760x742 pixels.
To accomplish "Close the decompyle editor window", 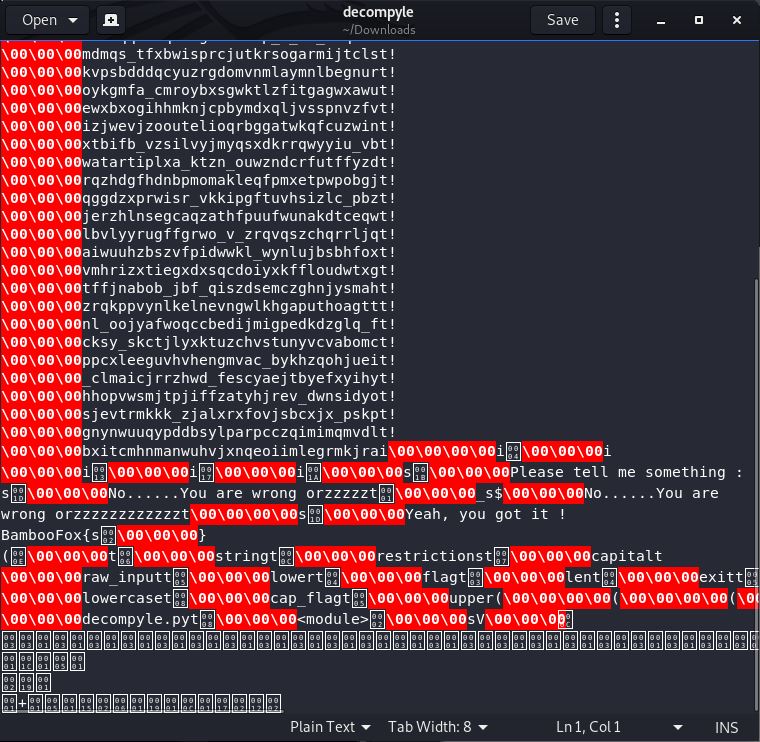I will pos(737,20).
